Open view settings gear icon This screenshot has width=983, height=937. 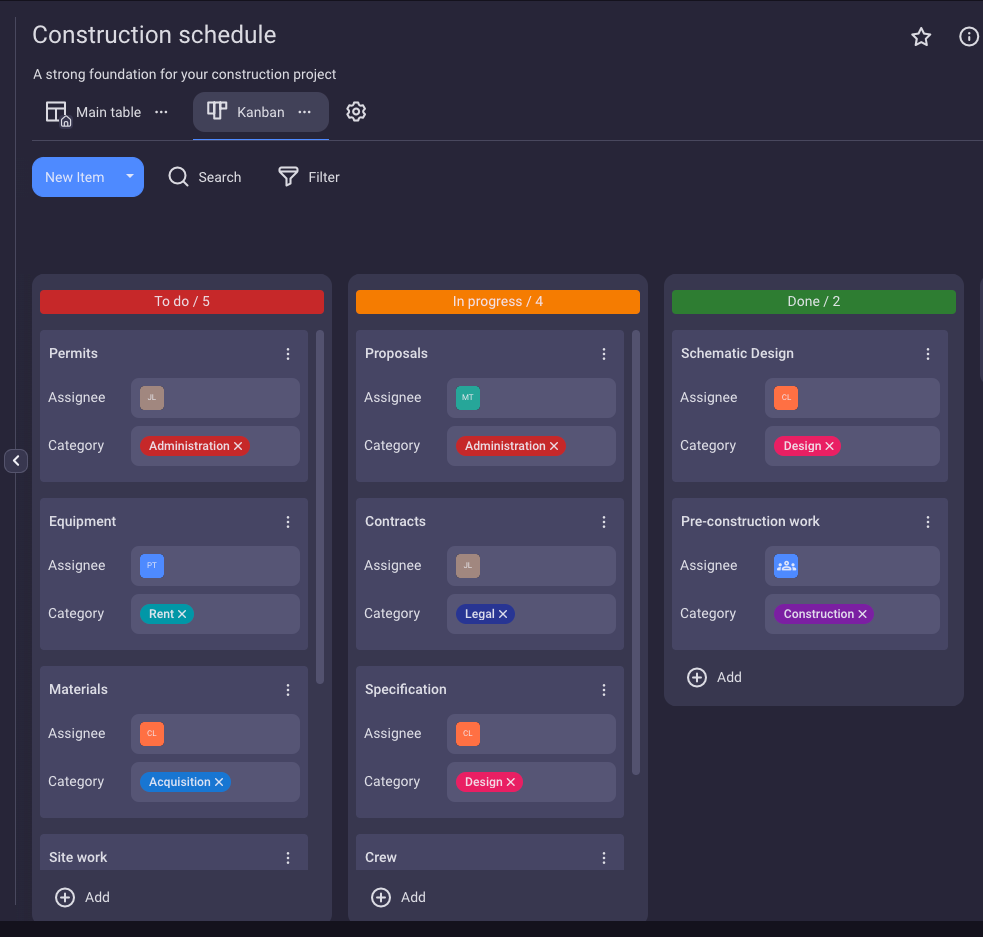(x=356, y=112)
